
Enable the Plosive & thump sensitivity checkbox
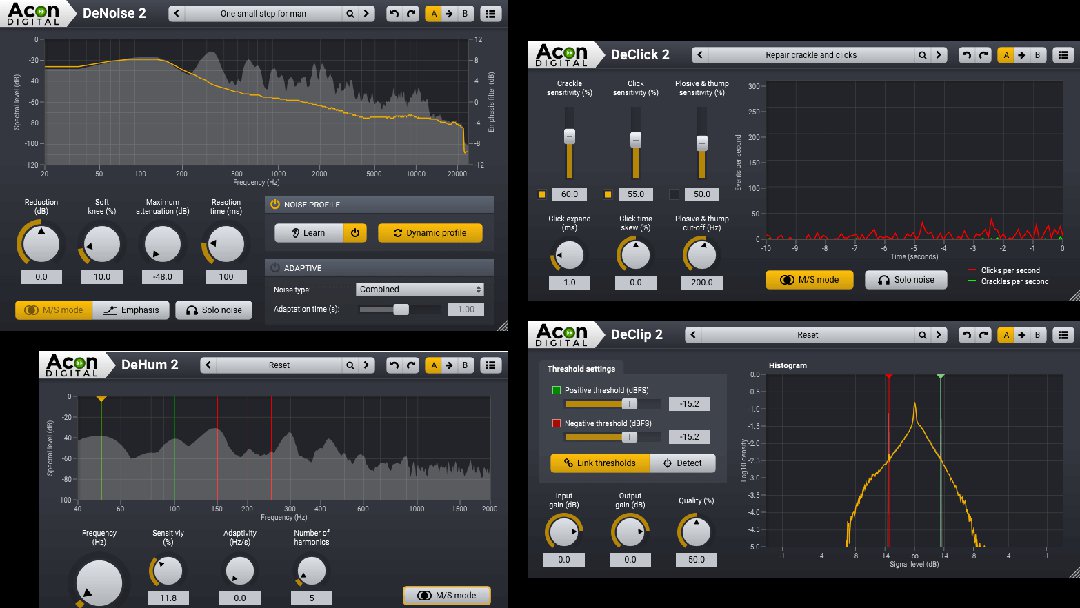pyautogui.click(x=674, y=194)
